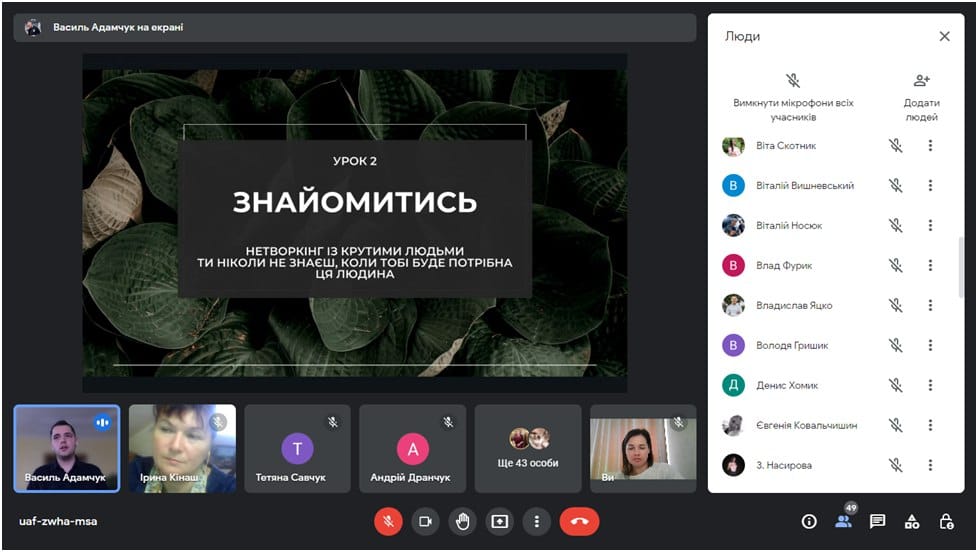The width and height of the screenshot is (978, 552).
Task: Click the muted mic icon for Денис Хомик
Action: 895,385
